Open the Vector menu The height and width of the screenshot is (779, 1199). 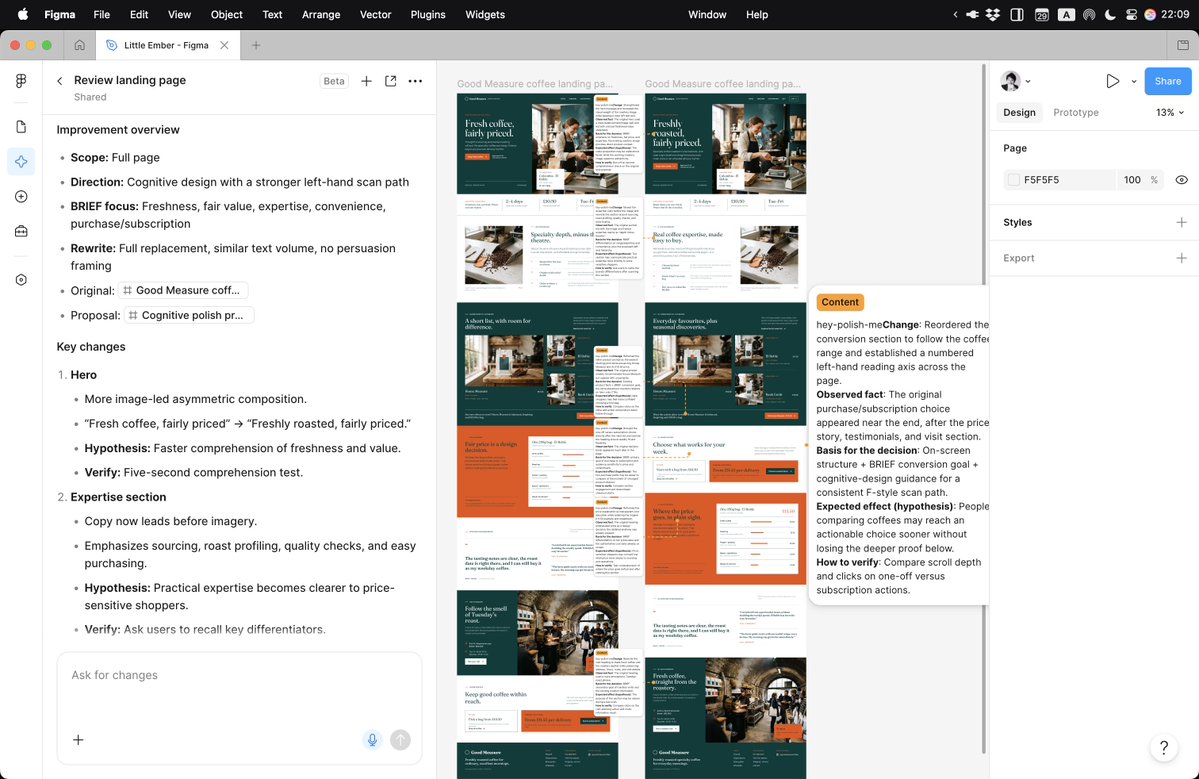click(x=375, y=15)
